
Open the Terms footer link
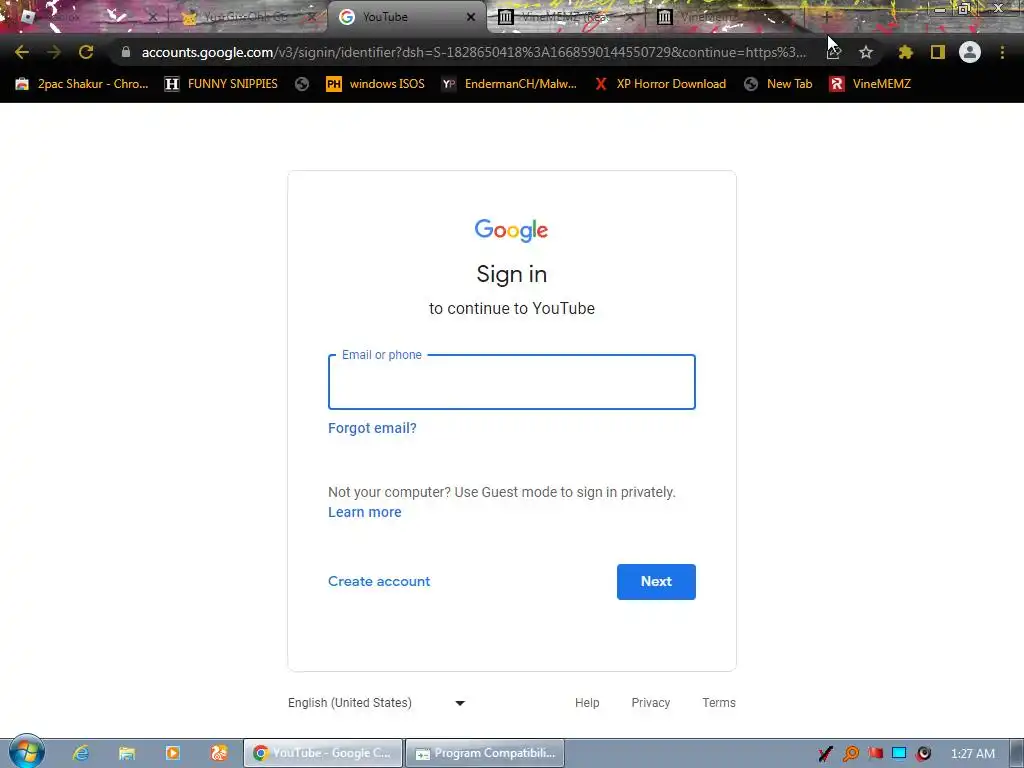(719, 703)
